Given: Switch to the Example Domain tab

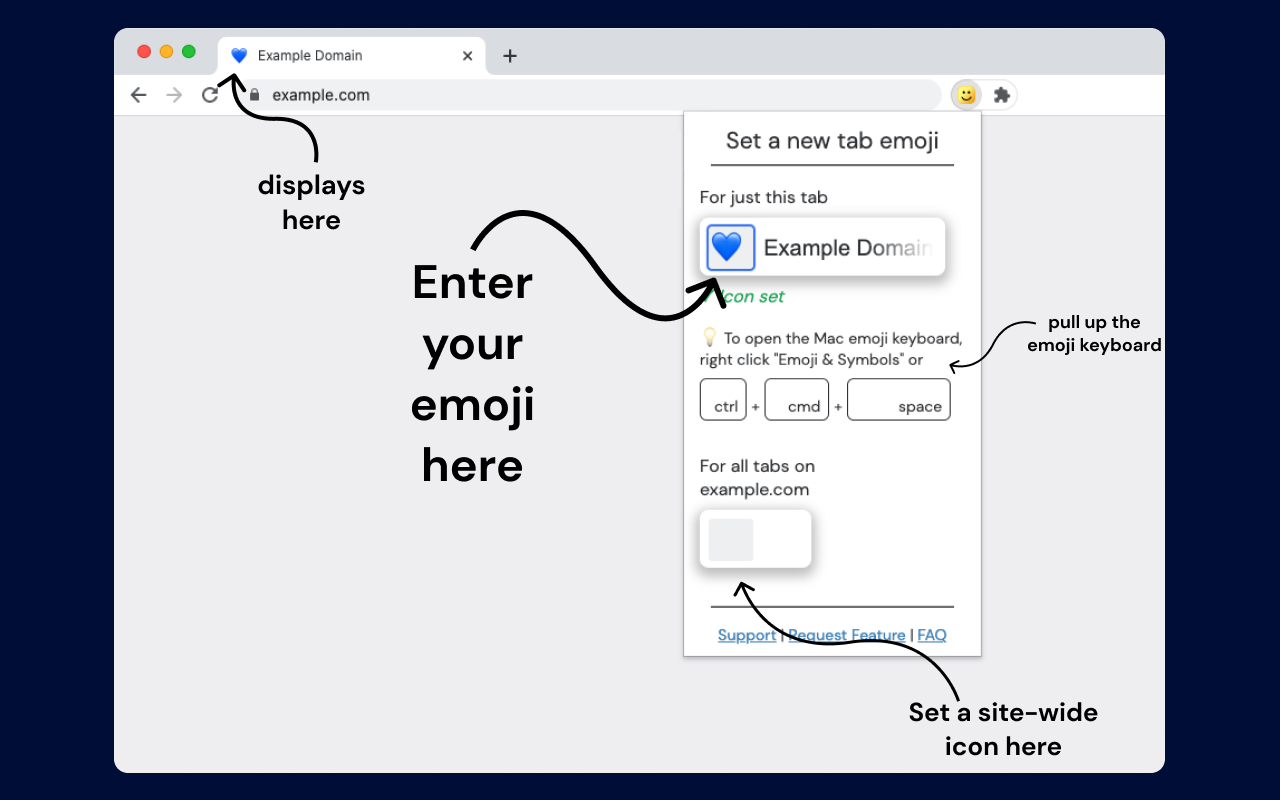Looking at the screenshot, I should tap(320, 56).
